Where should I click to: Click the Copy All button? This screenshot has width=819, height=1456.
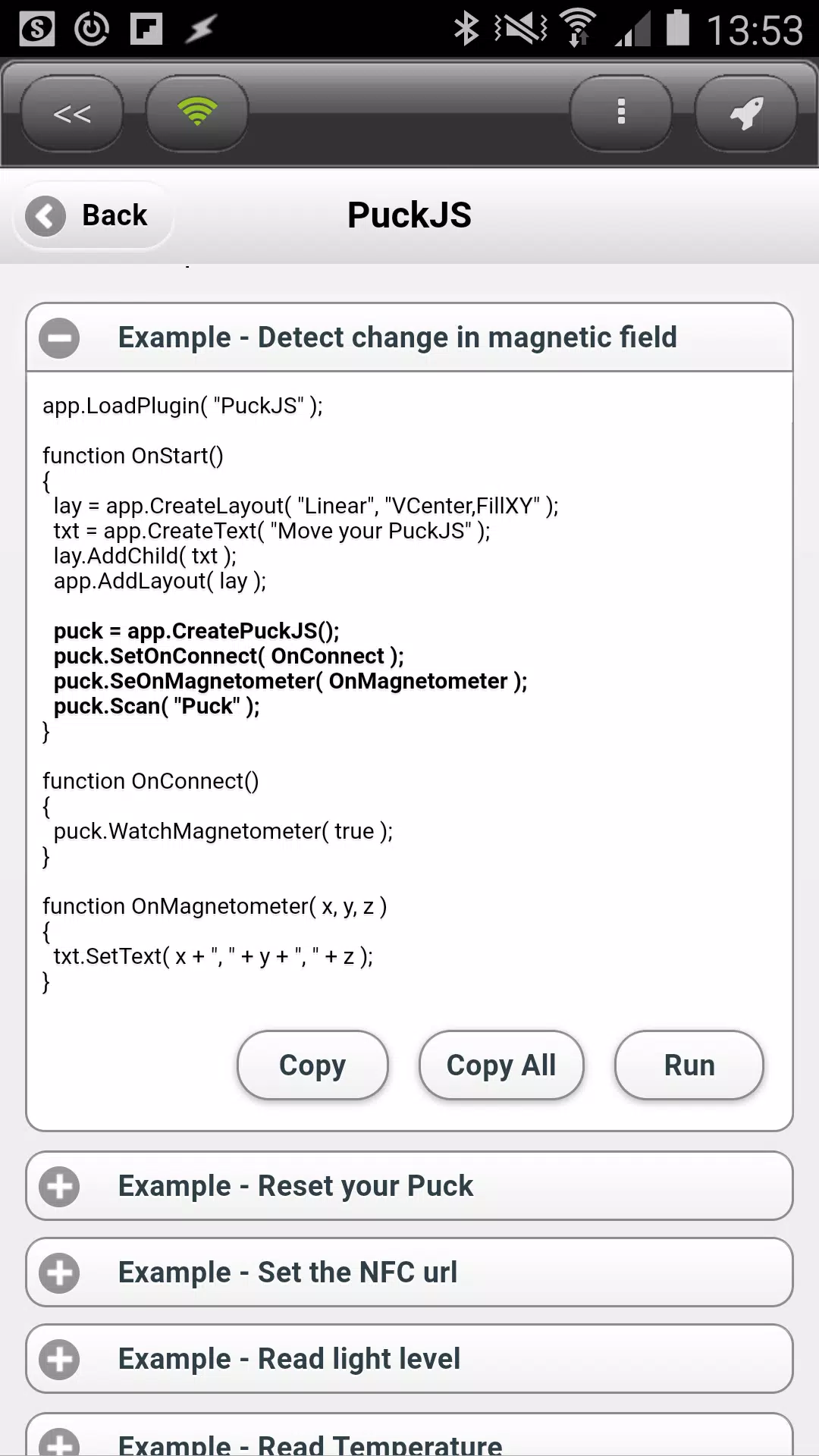[501, 1065]
